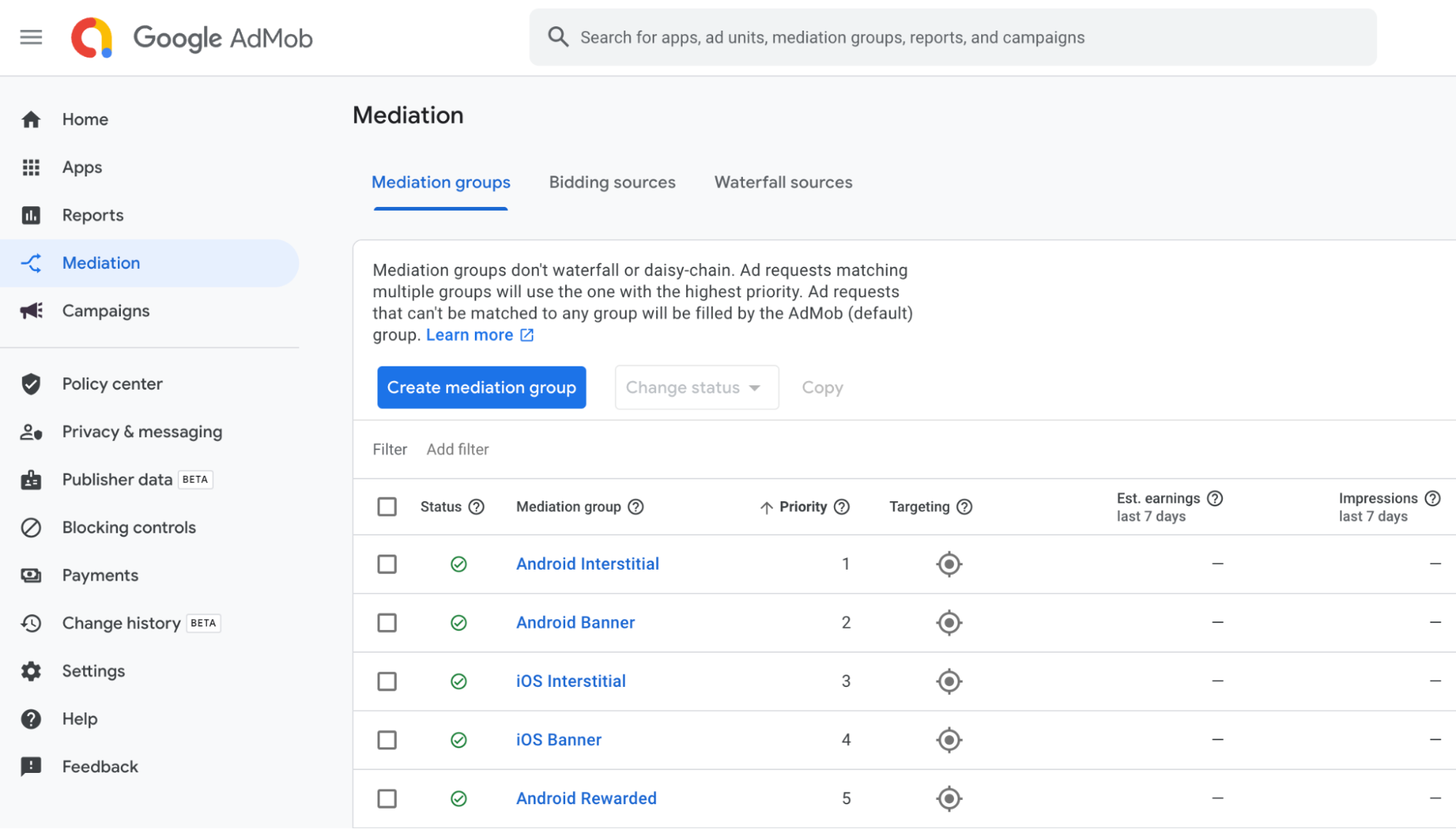The width and height of the screenshot is (1456, 829).
Task: Click the Create mediation group button
Action: (481, 387)
